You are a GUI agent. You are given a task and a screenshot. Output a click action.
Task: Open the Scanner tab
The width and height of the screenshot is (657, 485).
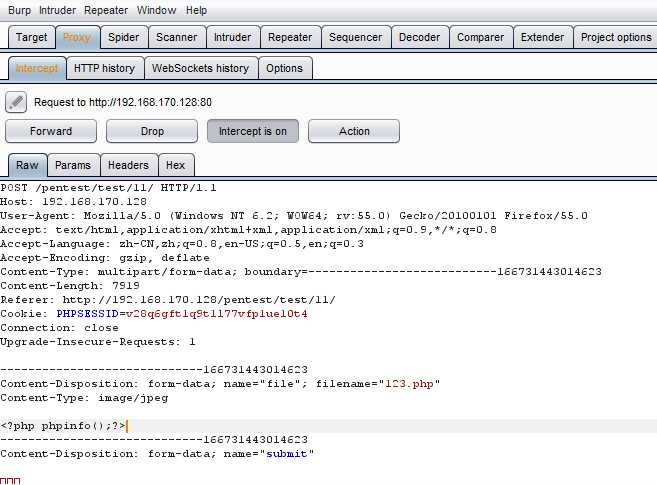(177, 37)
